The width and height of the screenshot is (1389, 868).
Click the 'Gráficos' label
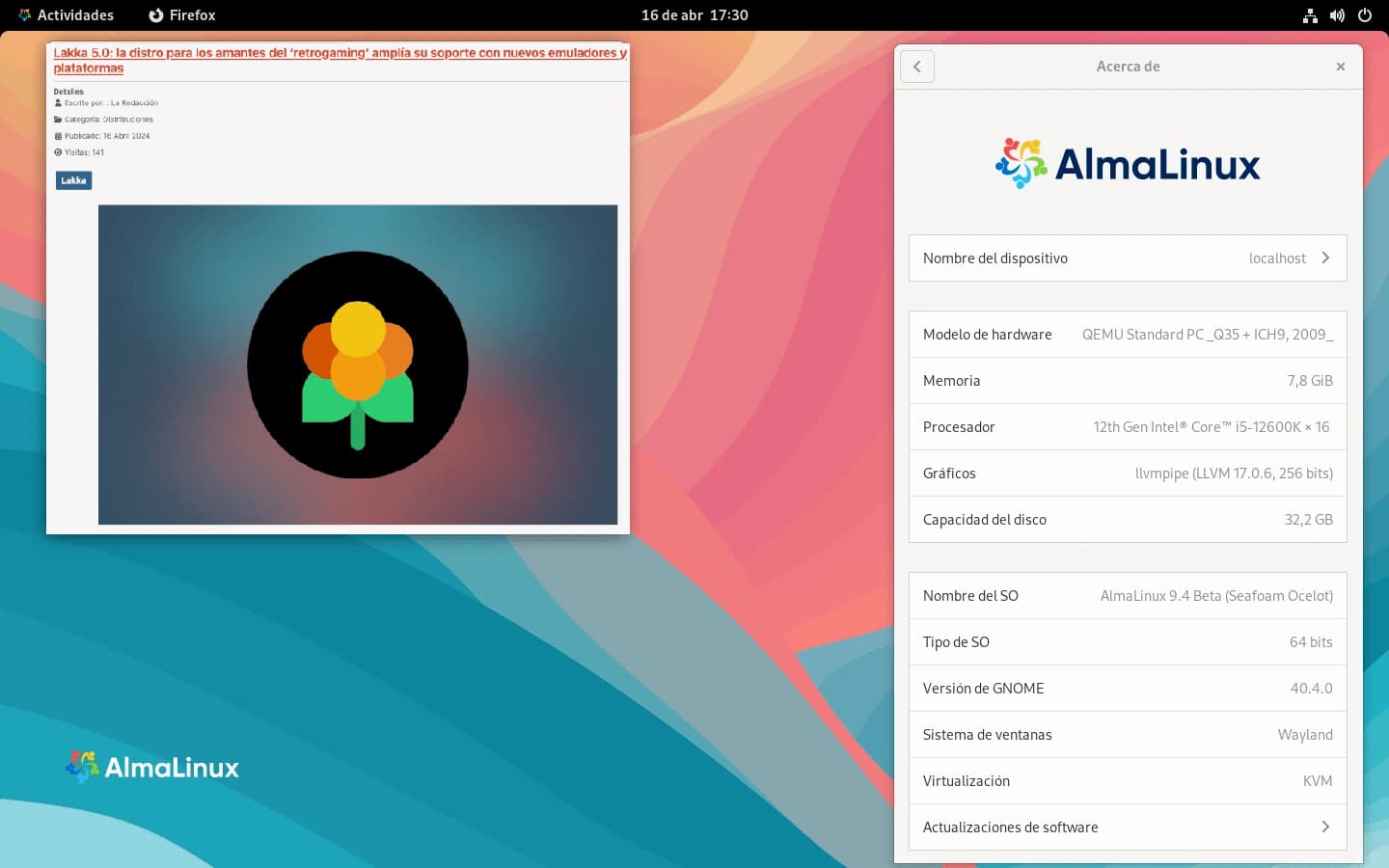tap(949, 474)
